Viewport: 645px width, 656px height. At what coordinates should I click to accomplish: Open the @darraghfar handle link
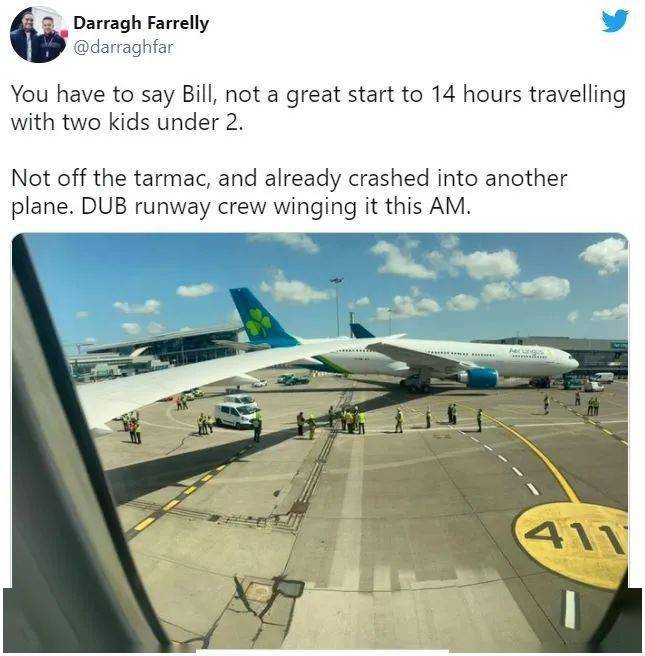pyautogui.click(x=123, y=47)
